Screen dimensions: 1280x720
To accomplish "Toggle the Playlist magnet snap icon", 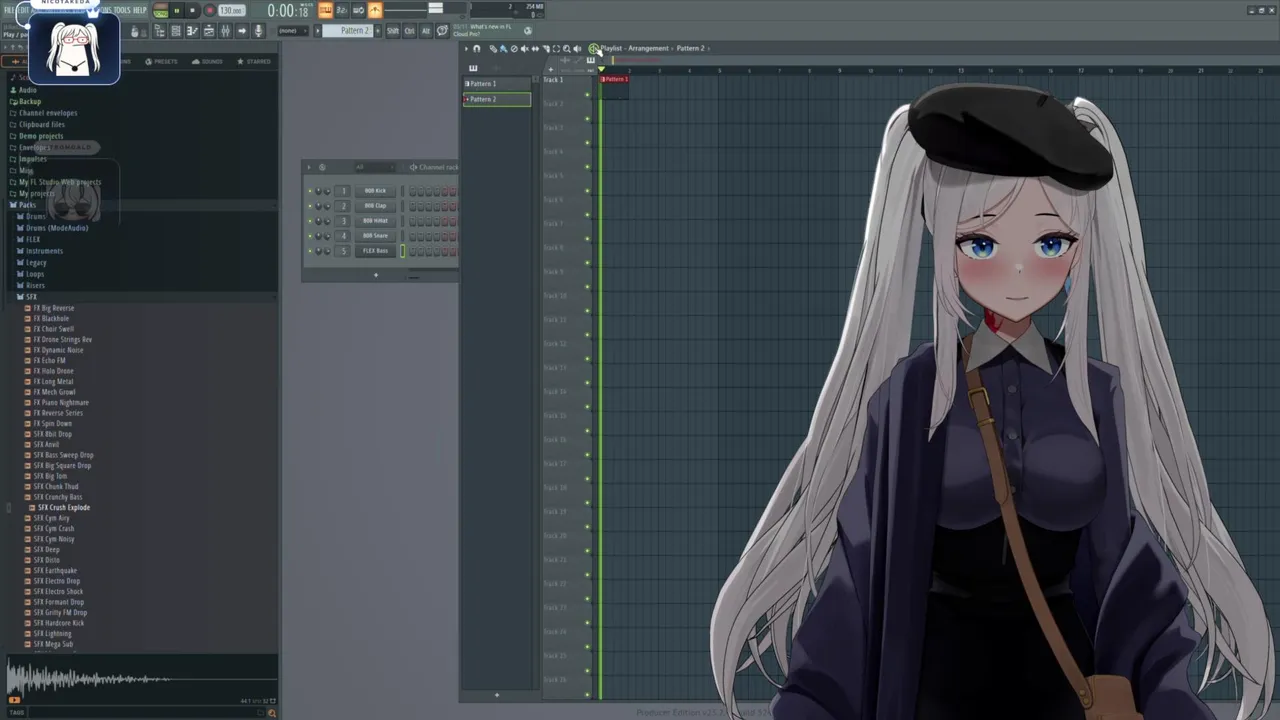I will pos(477,49).
